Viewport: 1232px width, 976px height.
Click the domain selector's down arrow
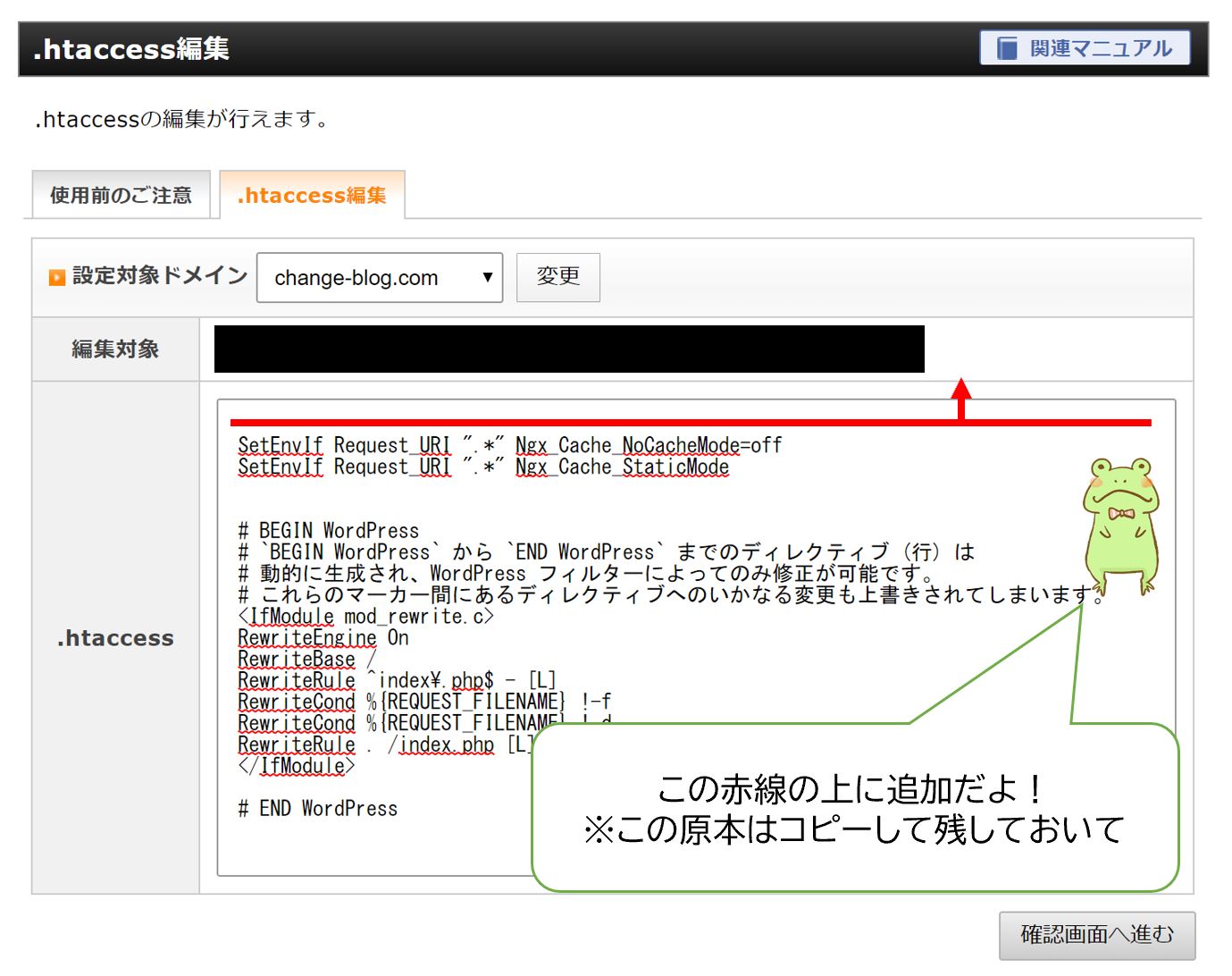(x=487, y=277)
